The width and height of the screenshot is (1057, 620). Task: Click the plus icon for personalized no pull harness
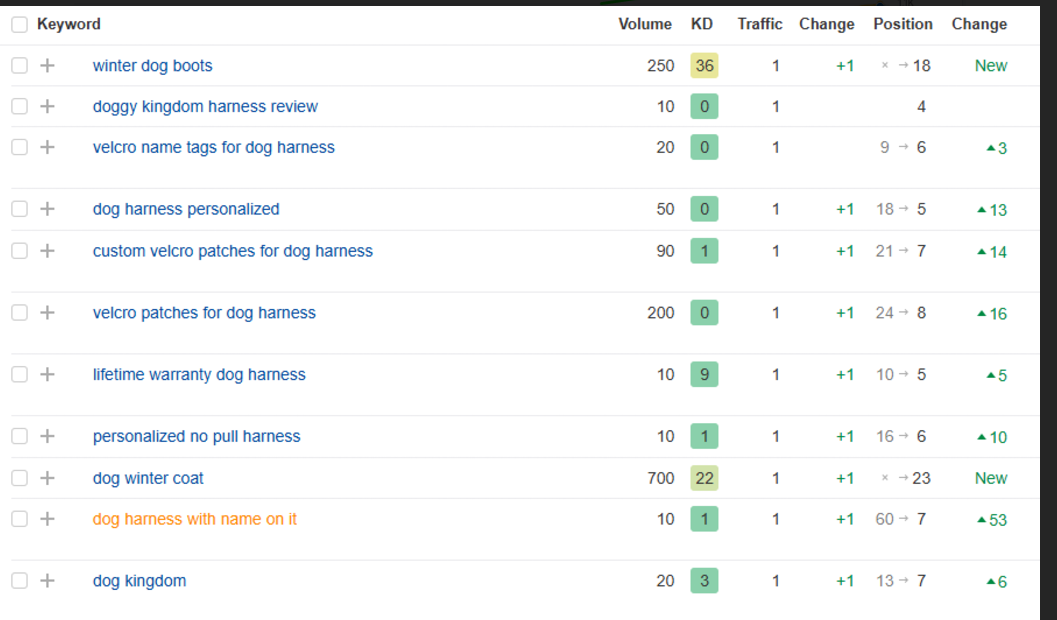pos(47,437)
